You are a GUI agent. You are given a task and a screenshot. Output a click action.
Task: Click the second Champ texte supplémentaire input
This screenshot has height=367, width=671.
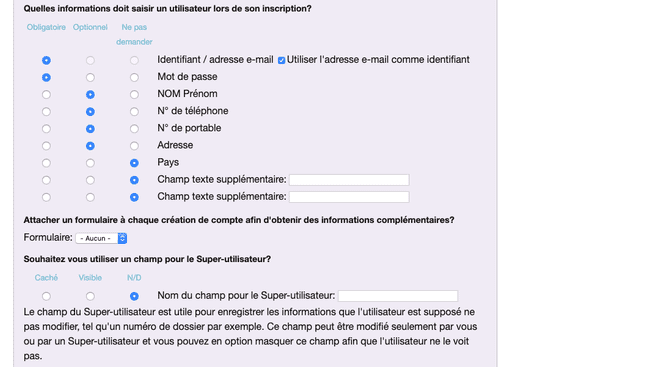click(349, 197)
